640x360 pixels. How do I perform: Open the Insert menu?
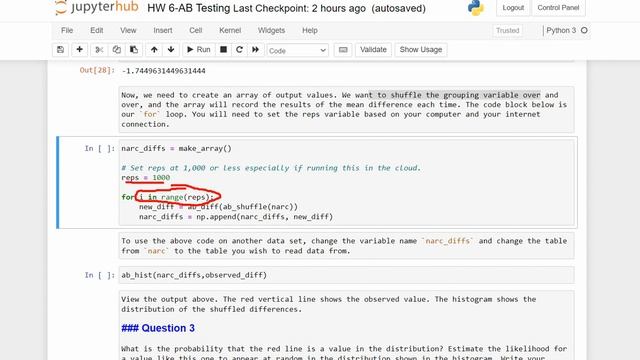[x=163, y=31]
